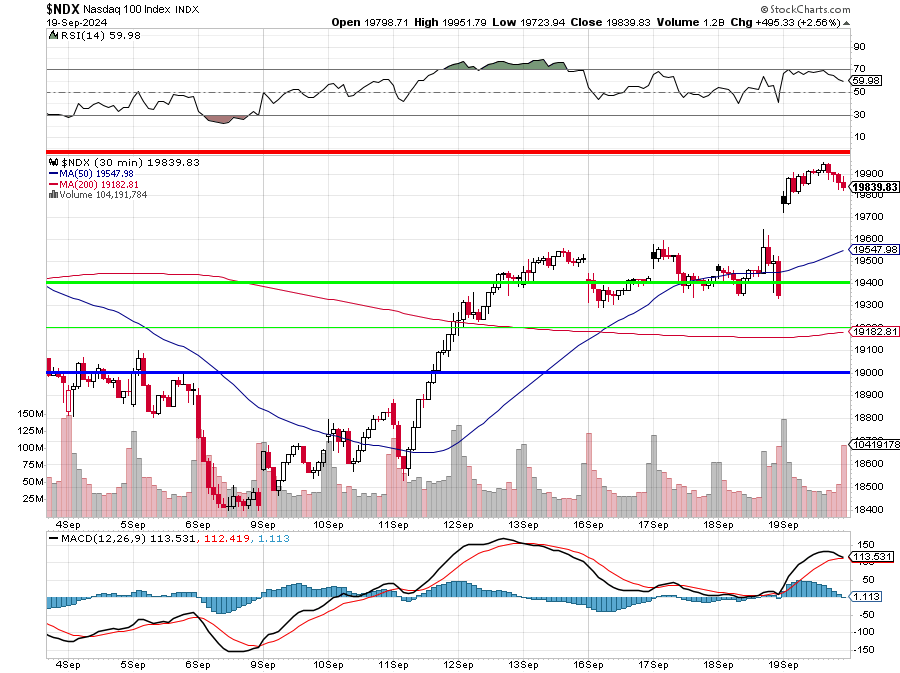Click the $NDX candlestick legend icon
Viewport: 900px width, 673px height.
tap(54, 162)
